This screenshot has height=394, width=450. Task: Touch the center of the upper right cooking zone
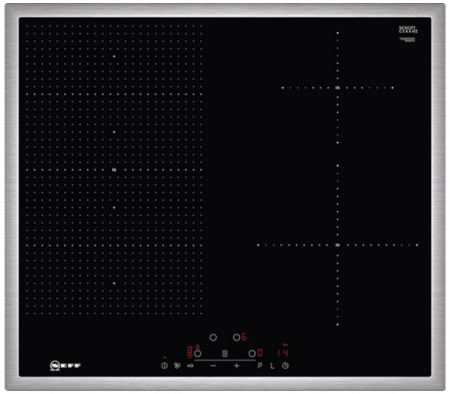coord(338,88)
